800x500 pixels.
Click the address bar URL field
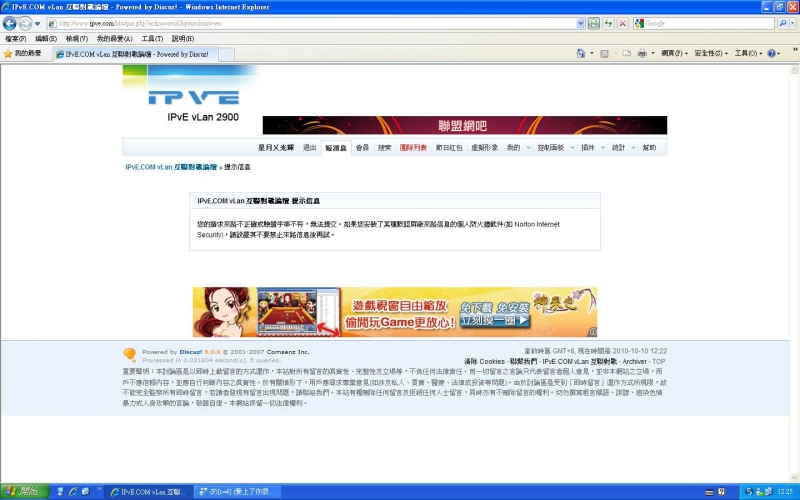(x=311, y=23)
